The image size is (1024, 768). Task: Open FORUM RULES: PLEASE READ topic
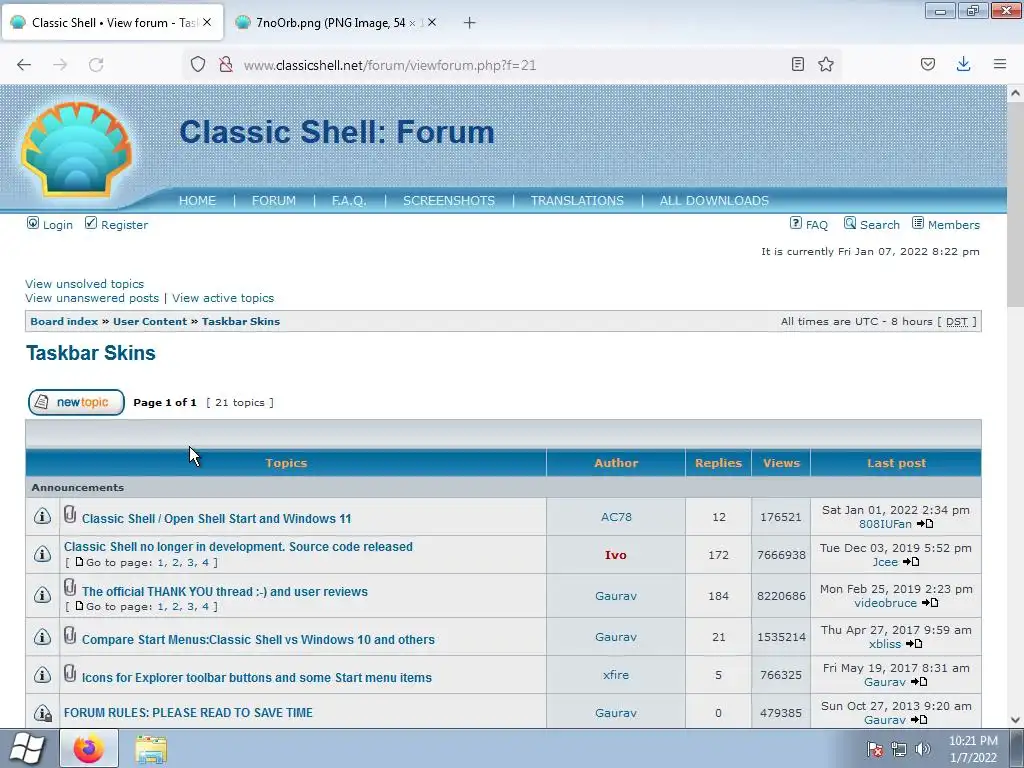pyautogui.click(x=188, y=712)
